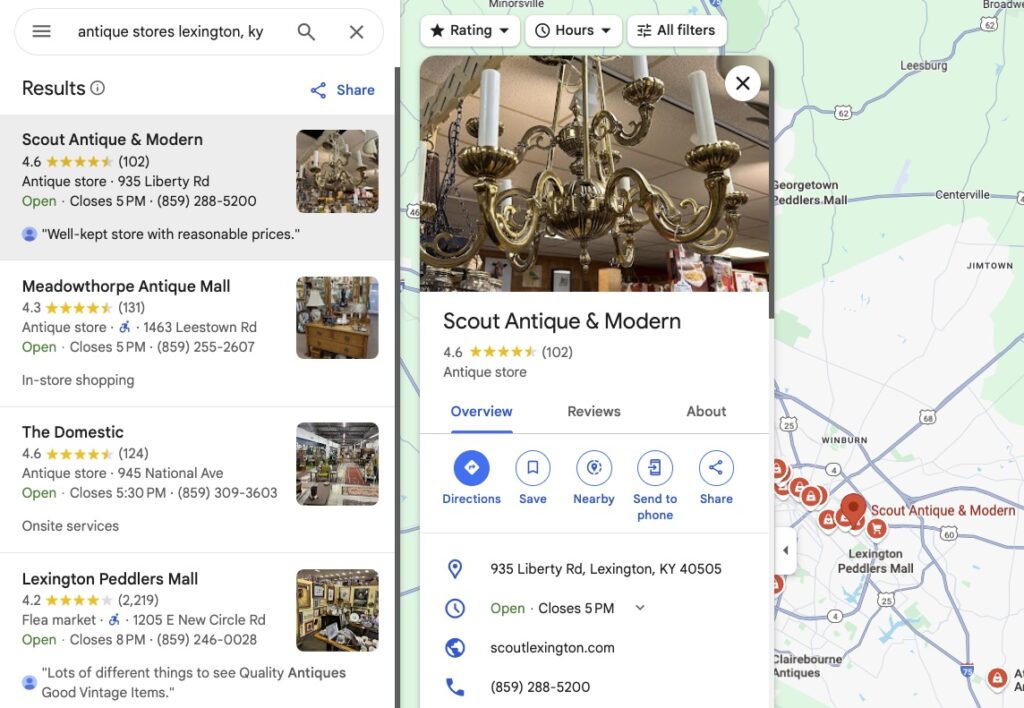Viewport: 1024px width, 708px height.
Task: Click the (102) review count in place card
Action: 557,352
